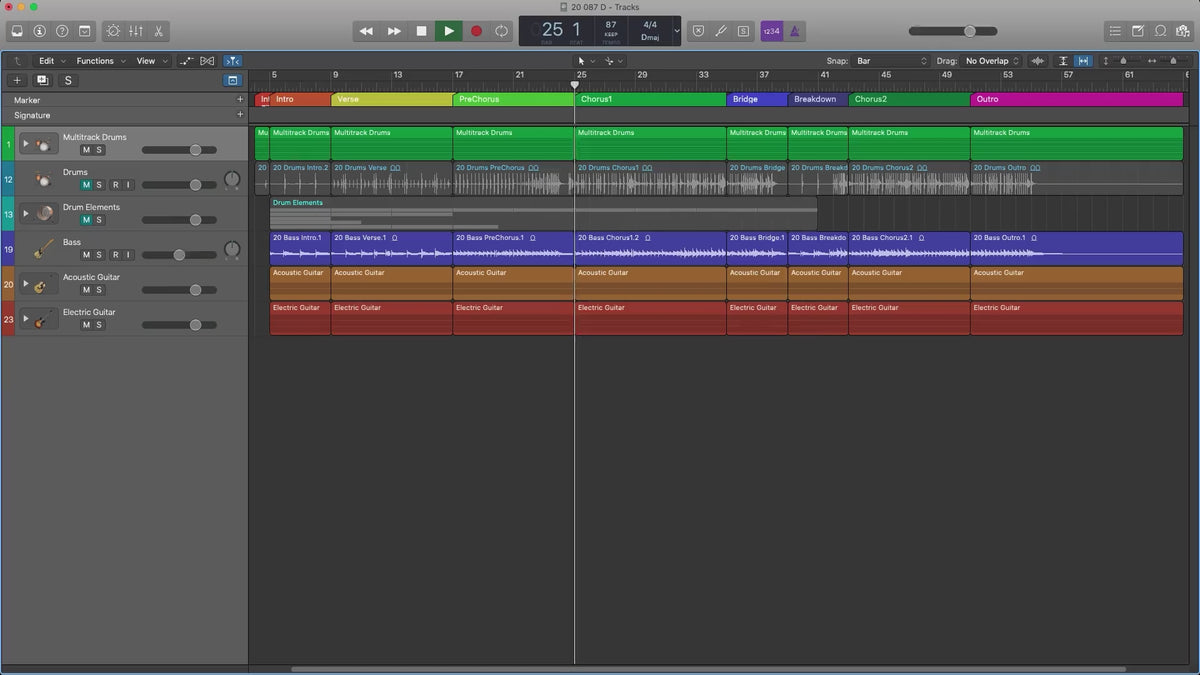This screenshot has height=675, width=1200.
Task: Show the Mixer panel
Action: (x=135, y=31)
